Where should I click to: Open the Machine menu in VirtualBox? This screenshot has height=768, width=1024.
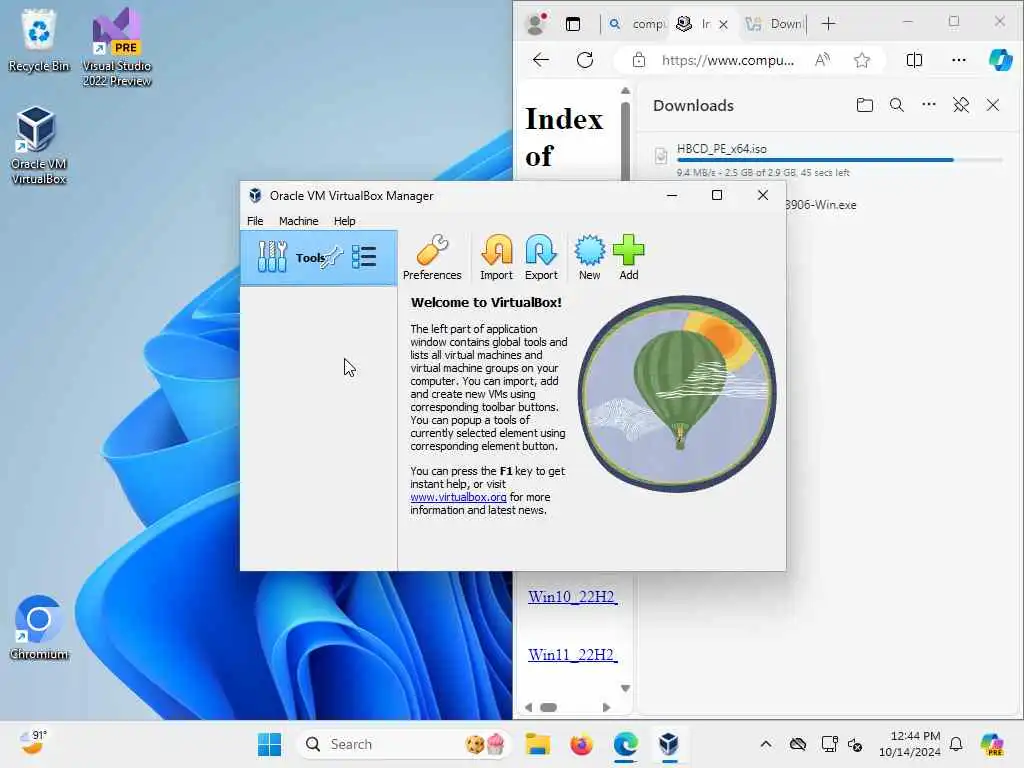tap(298, 221)
